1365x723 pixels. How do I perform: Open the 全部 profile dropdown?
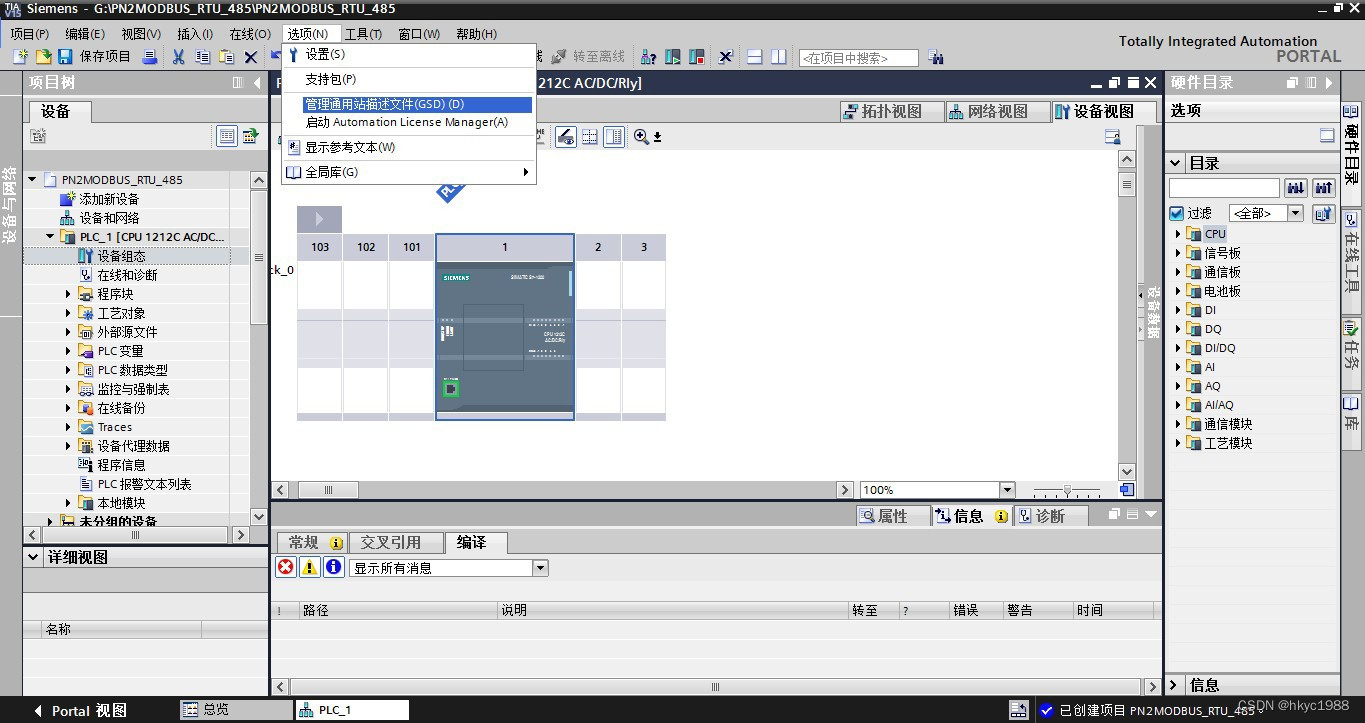tap(1296, 213)
